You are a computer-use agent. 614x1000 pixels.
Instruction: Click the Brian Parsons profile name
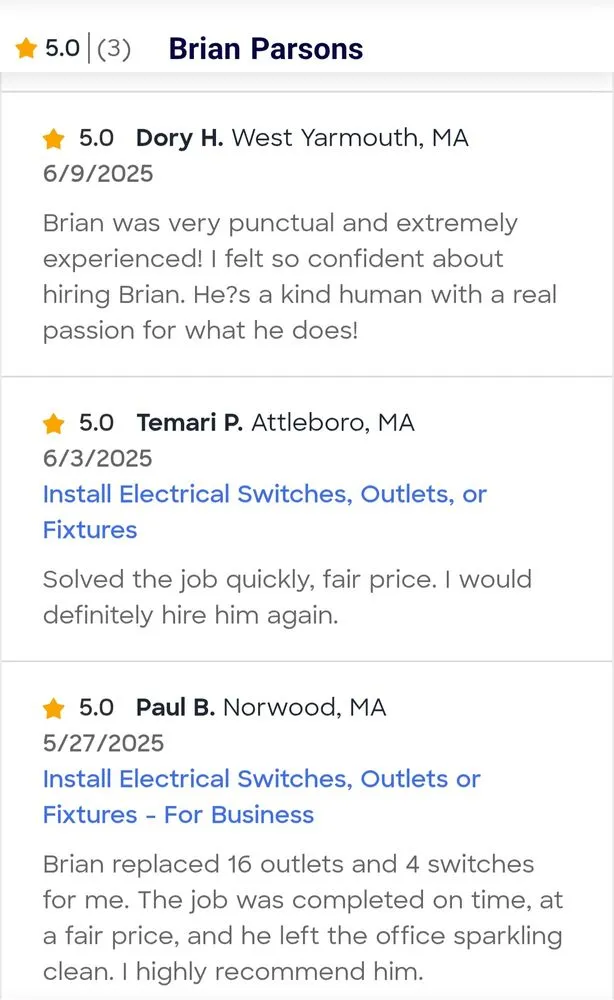click(x=265, y=47)
